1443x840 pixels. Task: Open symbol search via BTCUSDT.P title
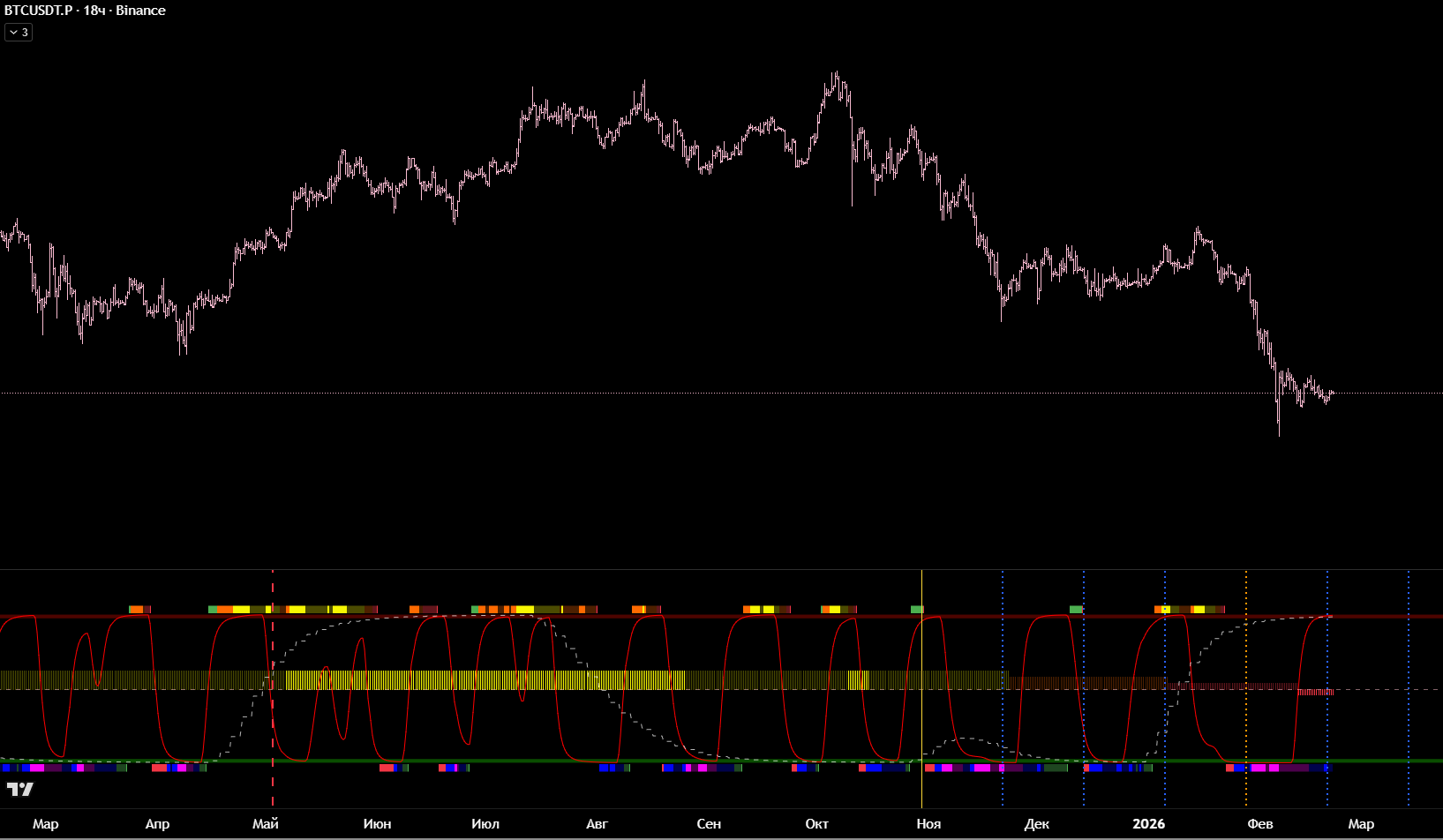click(39, 11)
